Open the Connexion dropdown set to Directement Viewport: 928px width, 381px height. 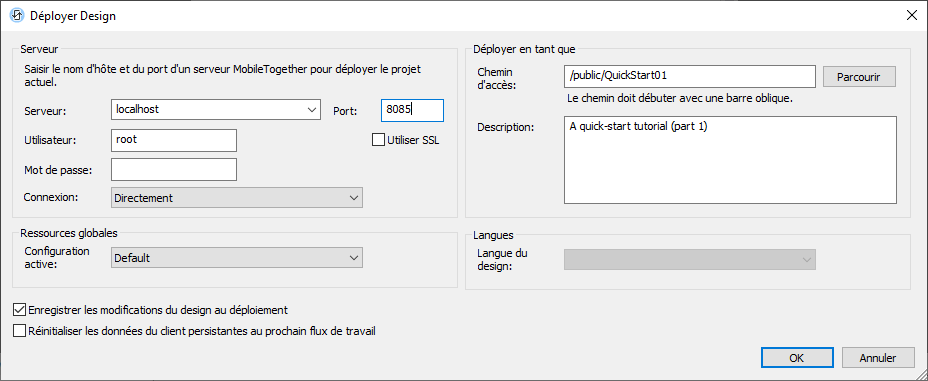point(237,198)
